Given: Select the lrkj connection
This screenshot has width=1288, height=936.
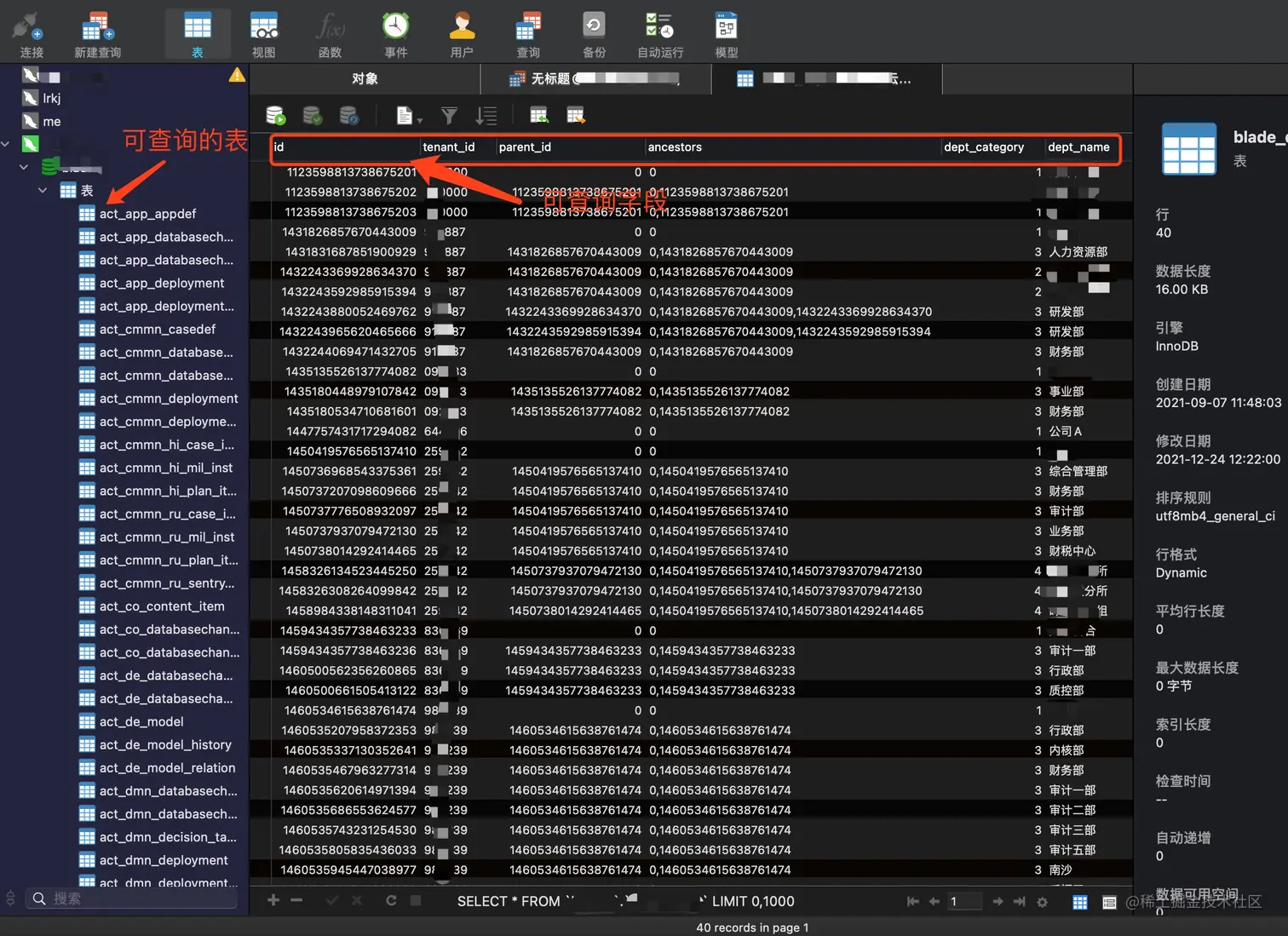Looking at the screenshot, I should pyautogui.click(x=52, y=98).
